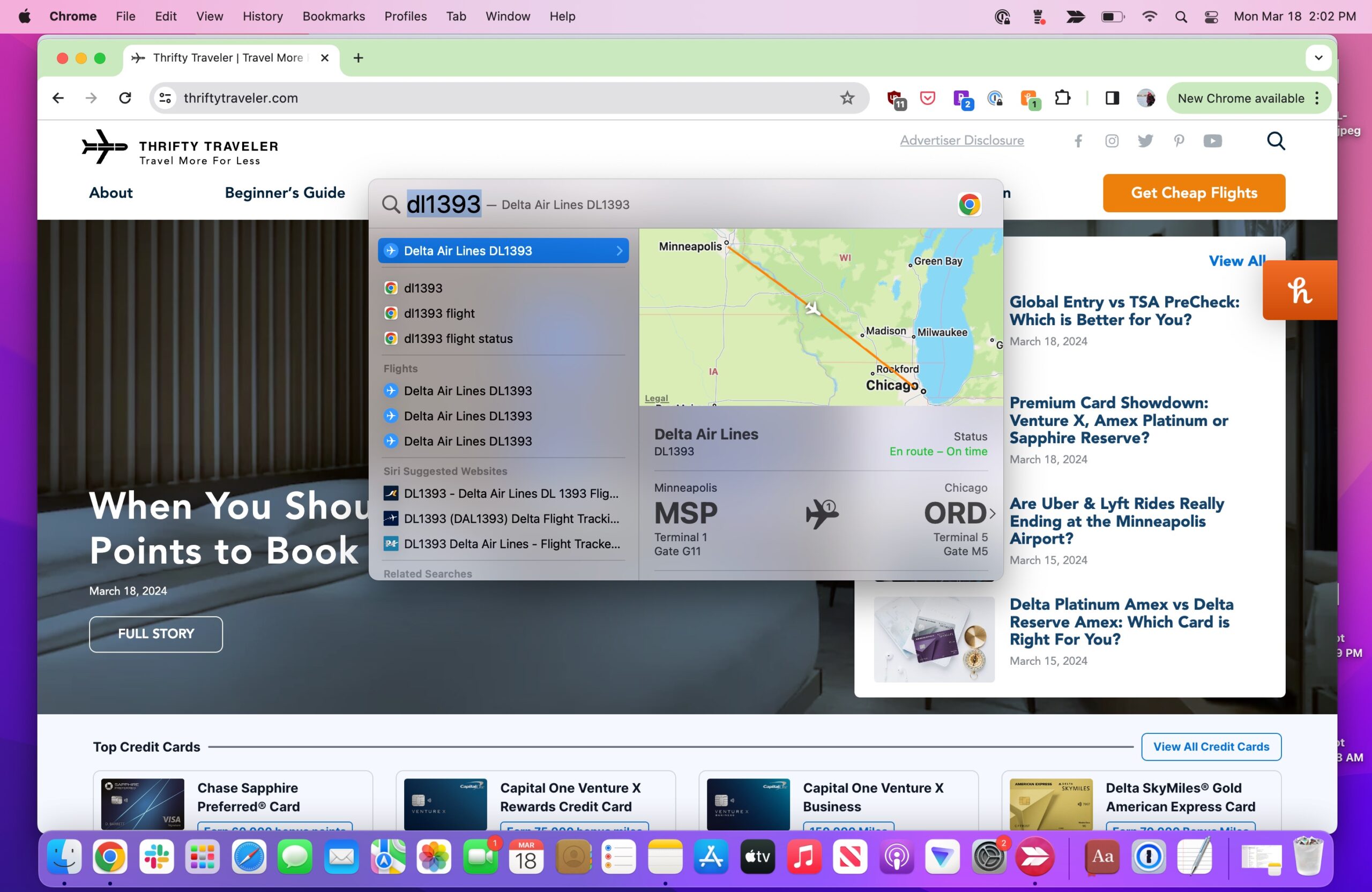Toggle the bookmark star in the address bar

847,98
